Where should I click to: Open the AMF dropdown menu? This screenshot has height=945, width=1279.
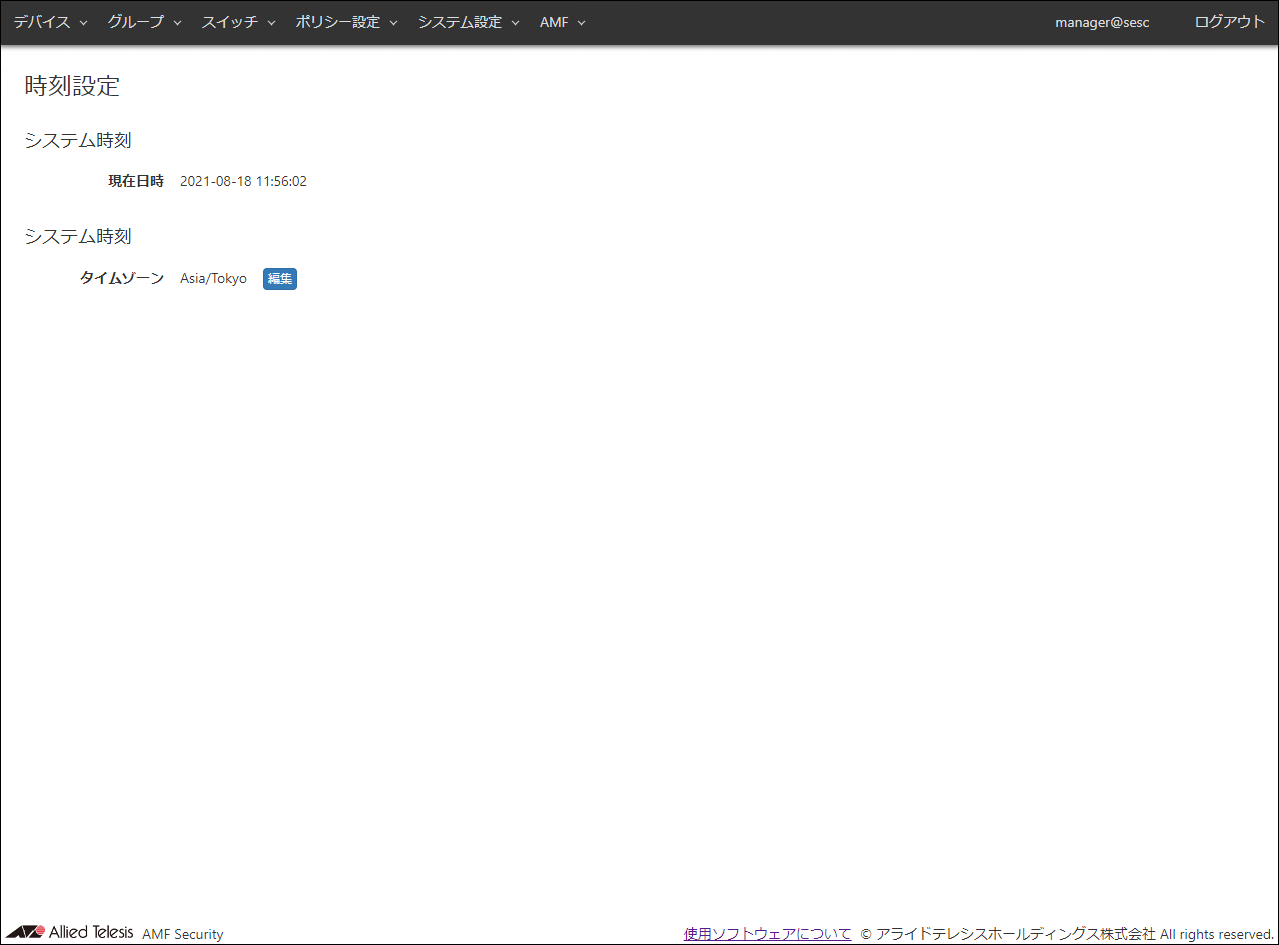[x=562, y=22]
